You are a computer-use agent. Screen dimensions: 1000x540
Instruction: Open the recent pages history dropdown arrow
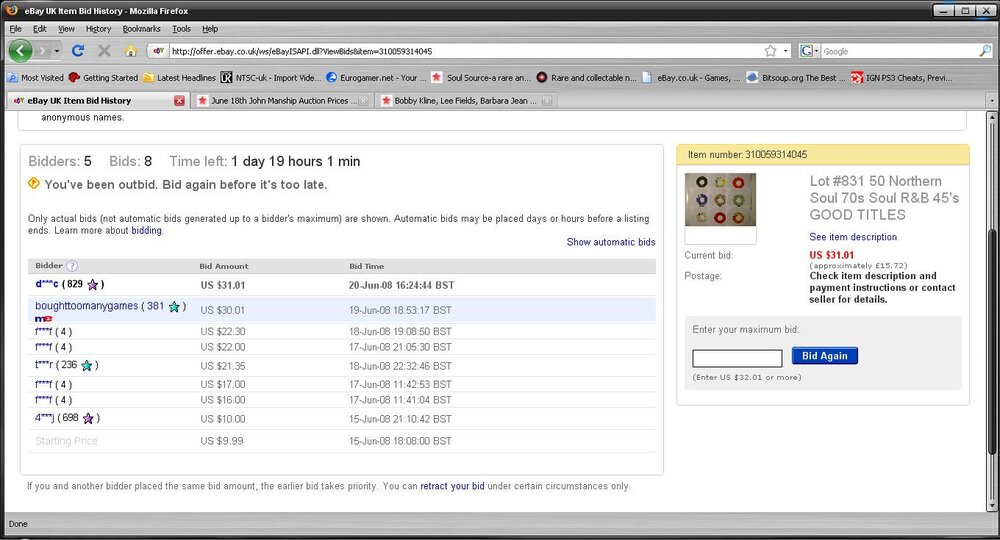[x=57, y=51]
